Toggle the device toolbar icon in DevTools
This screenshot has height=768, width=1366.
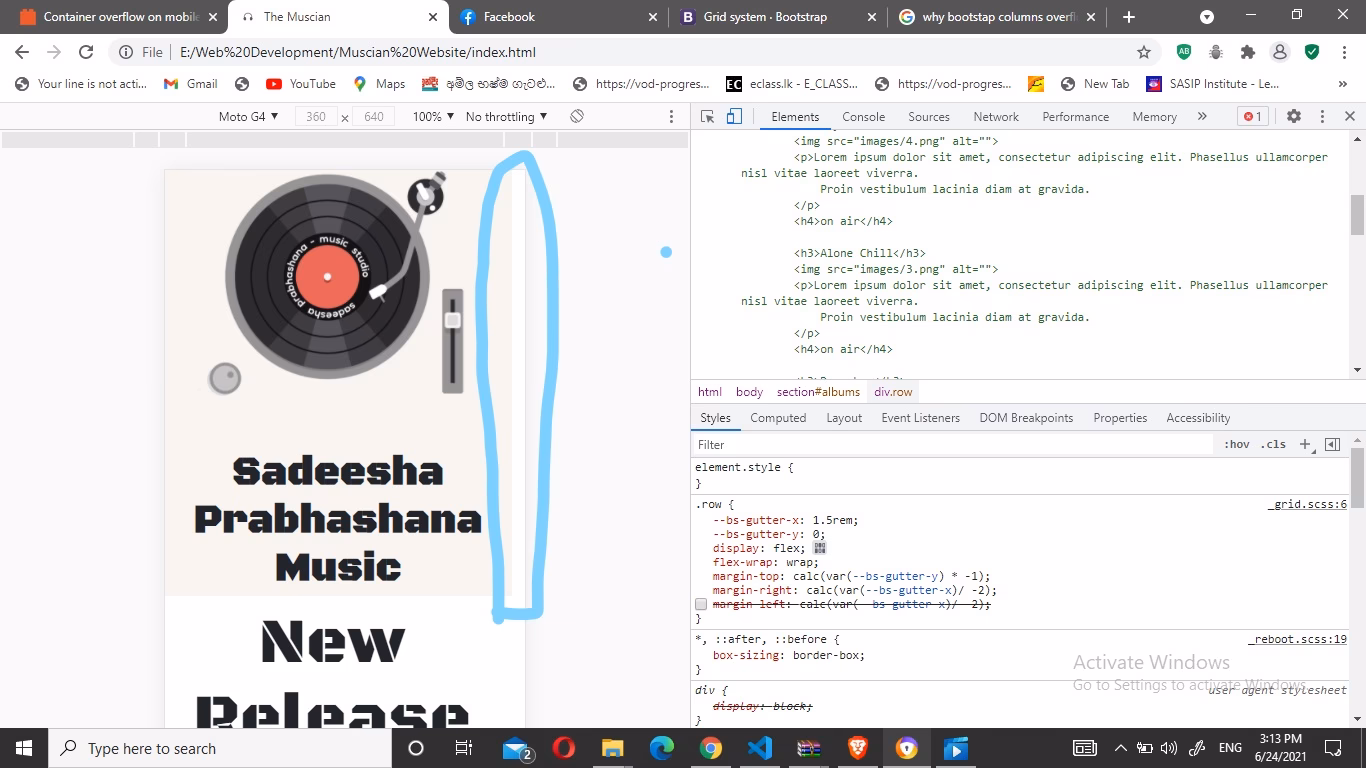click(x=735, y=116)
